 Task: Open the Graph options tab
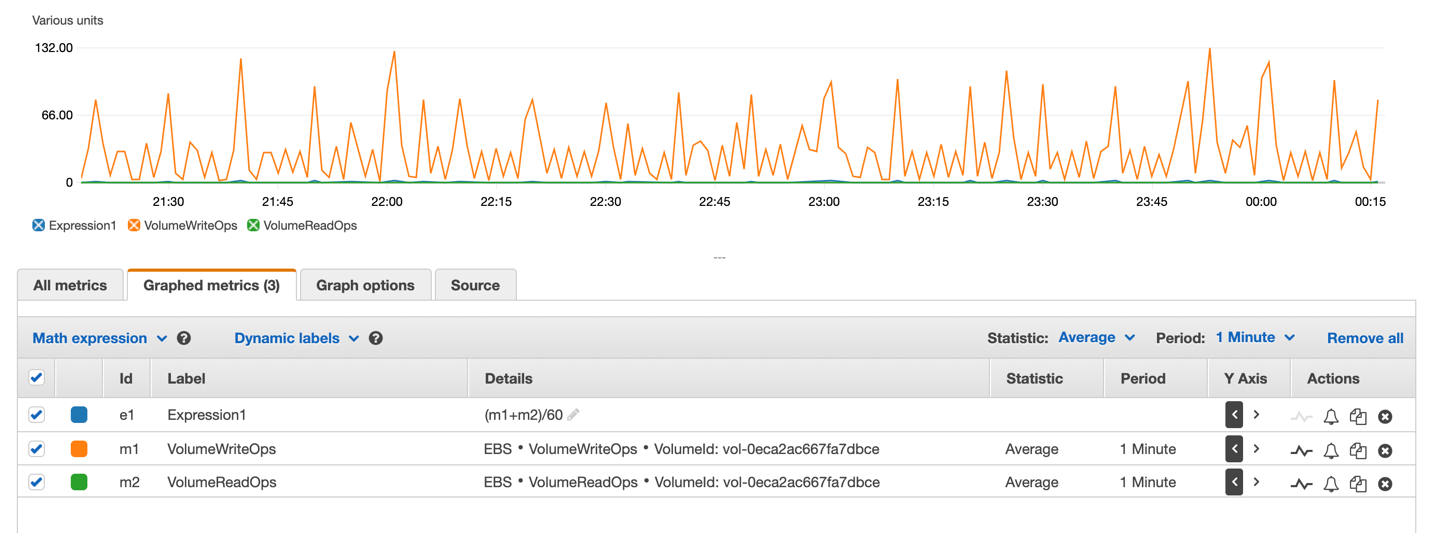point(365,285)
